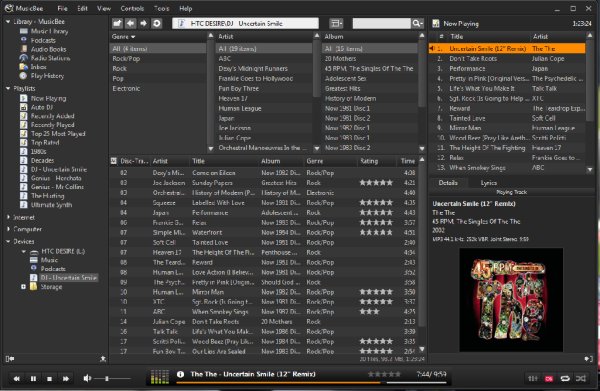Image resolution: width=600 pixels, height=391 pixels.
Task: Open the File menu
Action: tap(62, 8)
